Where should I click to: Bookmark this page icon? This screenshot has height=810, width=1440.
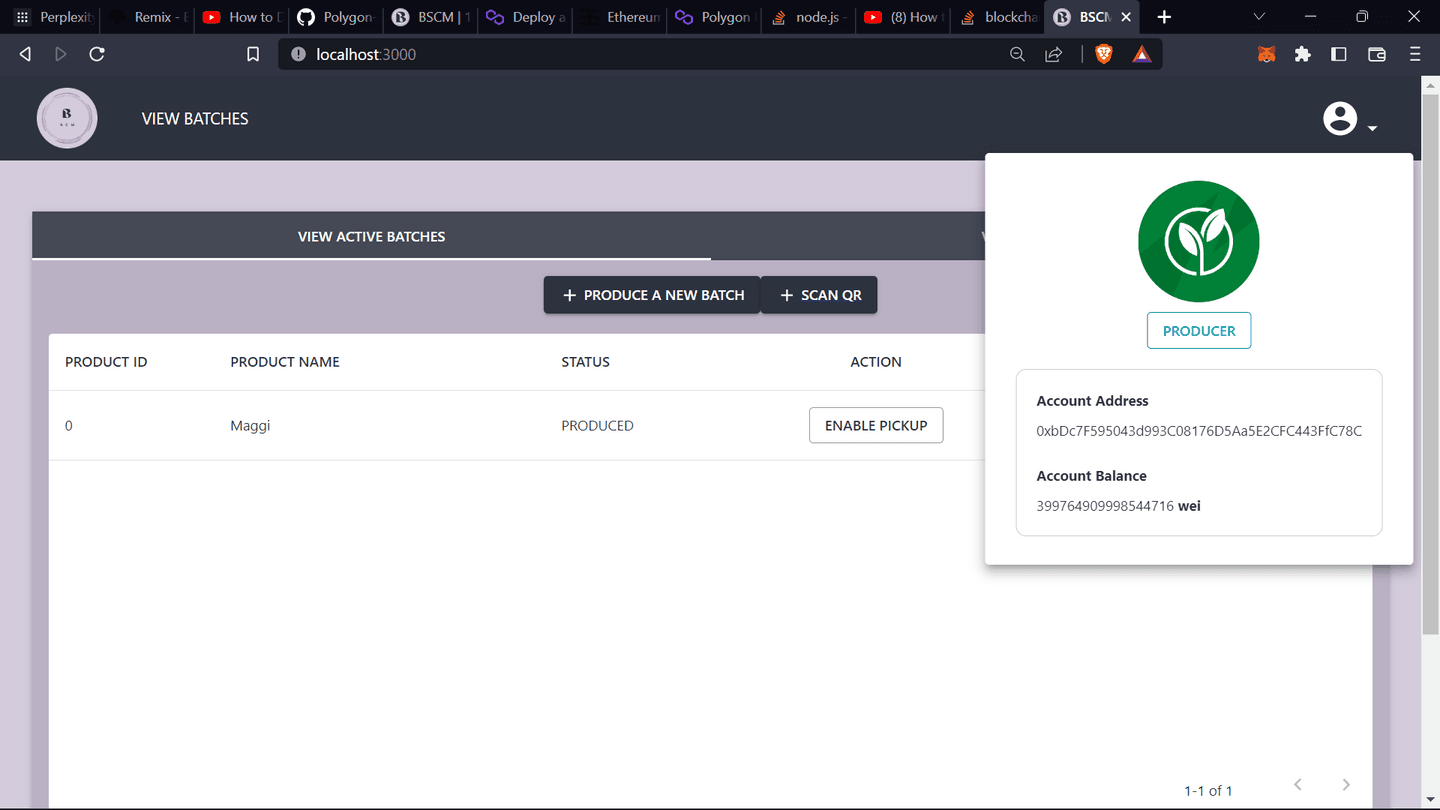(253, 54)
